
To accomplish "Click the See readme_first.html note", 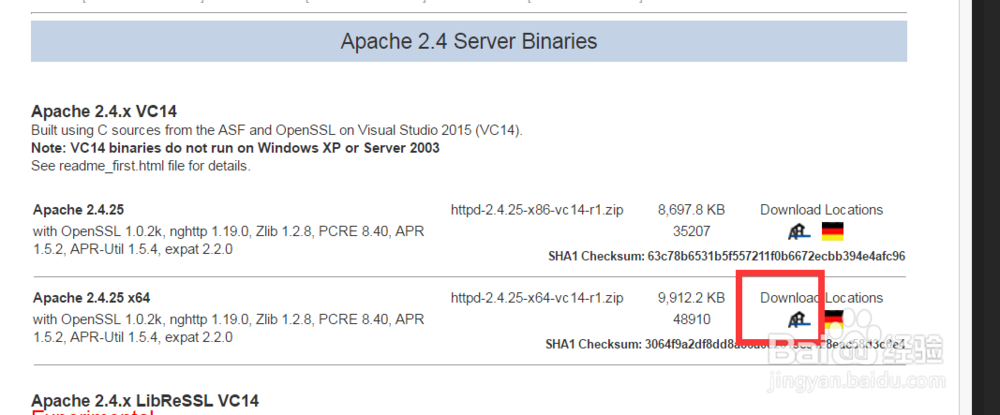I will tap(141, 166).
